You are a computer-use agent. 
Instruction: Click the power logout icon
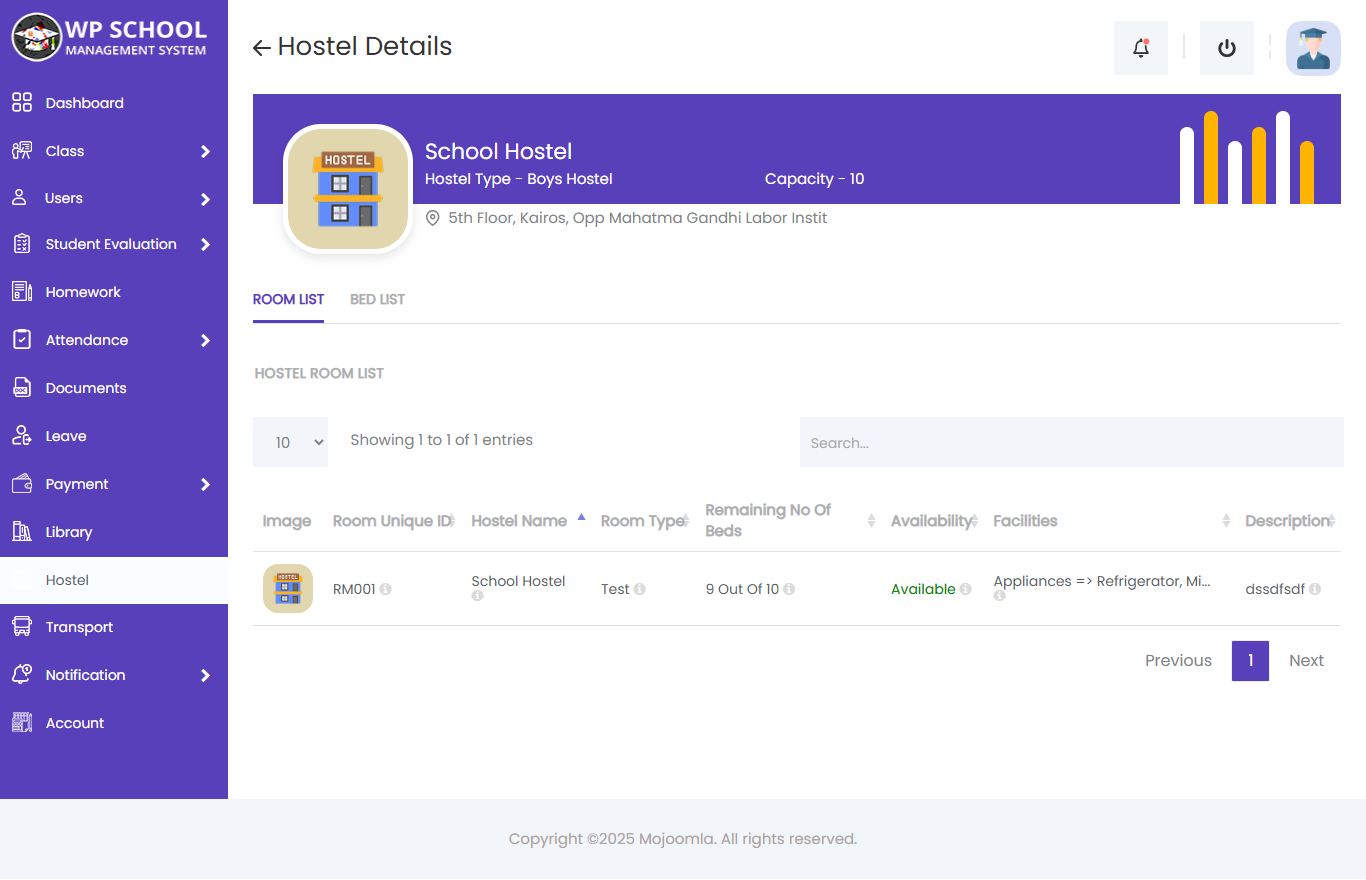point(1227,48)
